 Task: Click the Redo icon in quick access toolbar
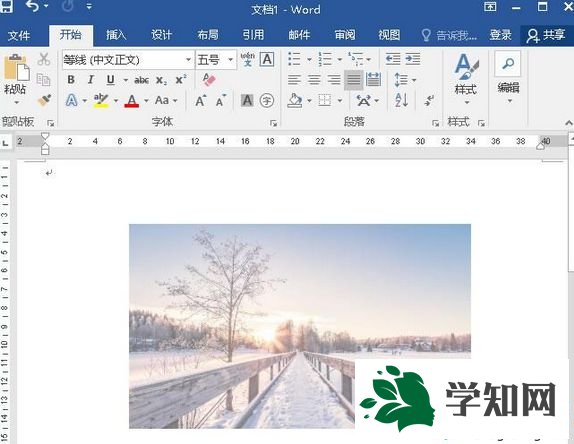[68, 6]
